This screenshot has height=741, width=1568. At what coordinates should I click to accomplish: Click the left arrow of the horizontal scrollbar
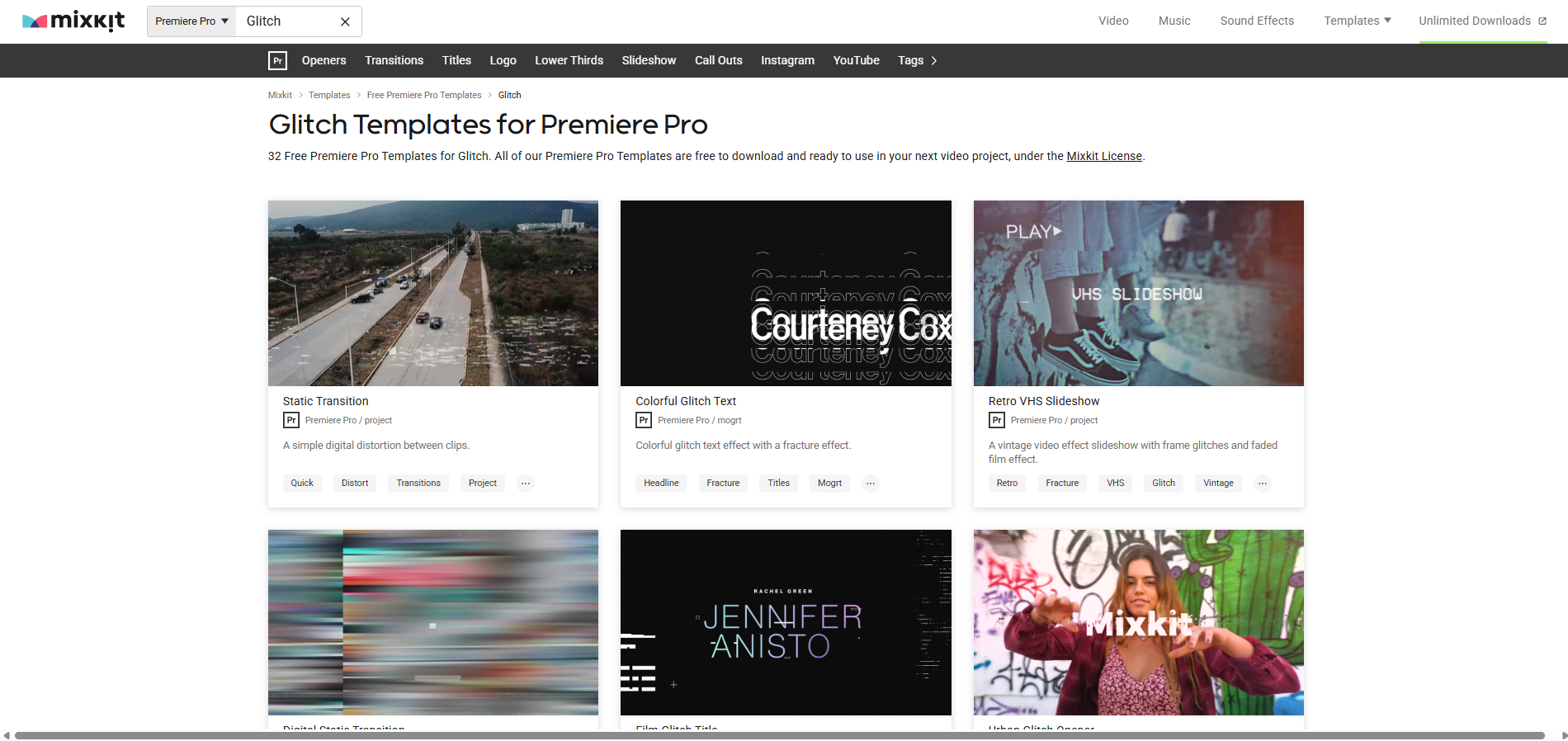[7, 735]
